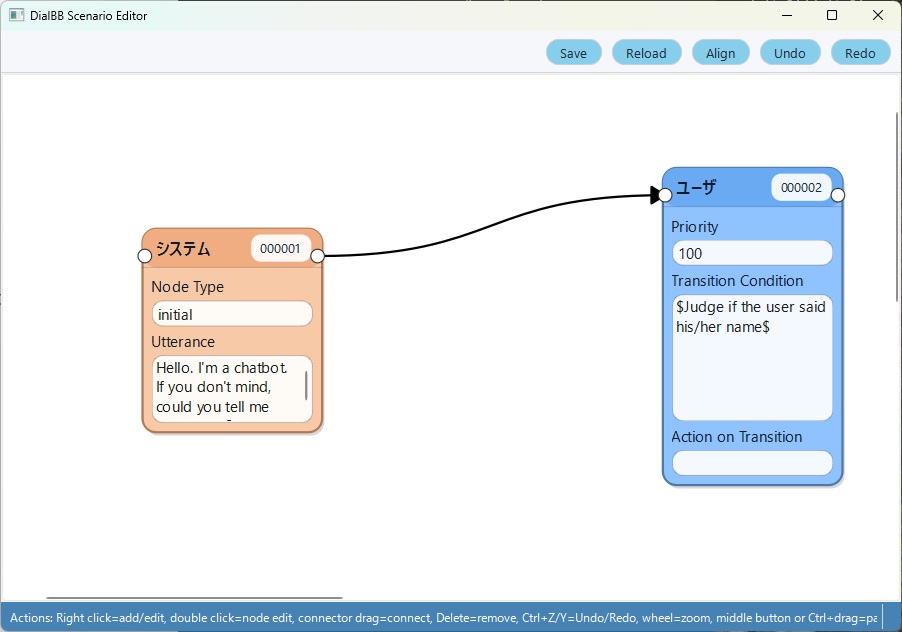Close the DialBB Scenario Editor window

click(x=878, y=16)
